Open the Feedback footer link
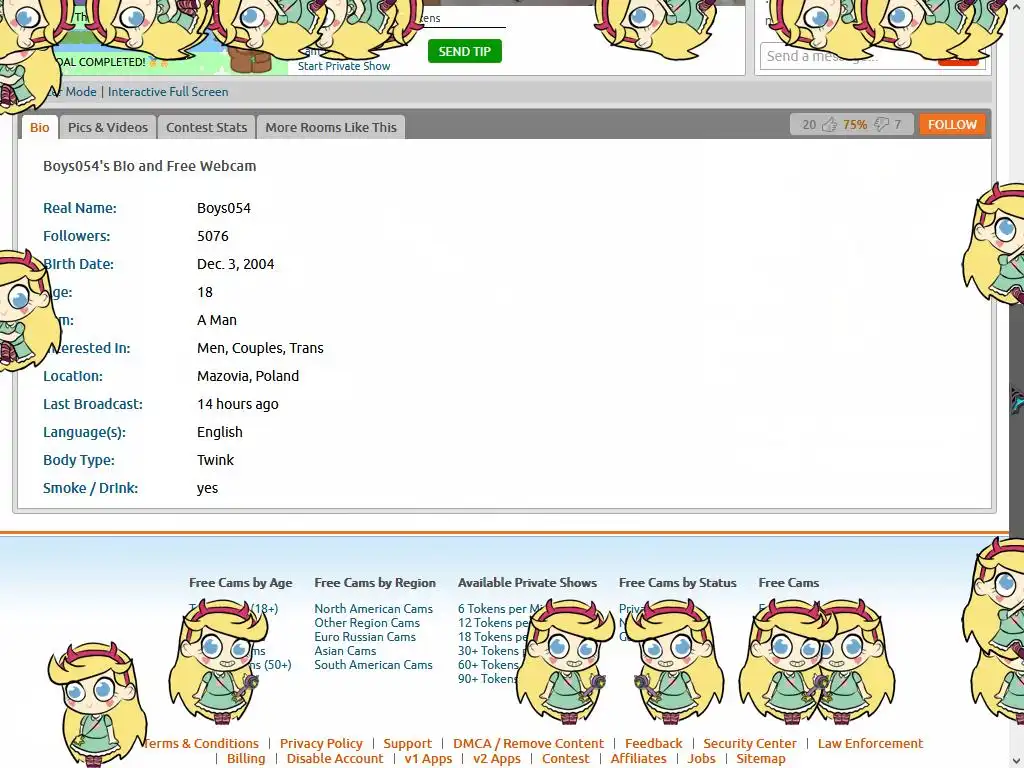 pos(654,743)
